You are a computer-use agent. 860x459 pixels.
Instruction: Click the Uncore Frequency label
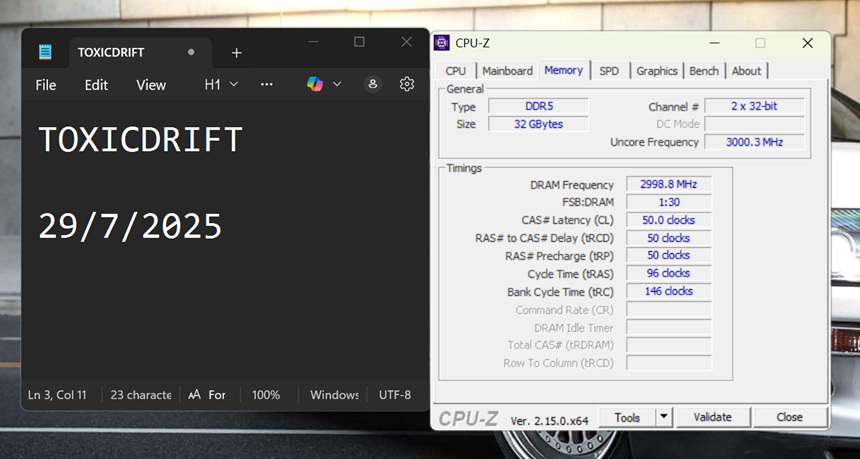click(x=654, y=142)
